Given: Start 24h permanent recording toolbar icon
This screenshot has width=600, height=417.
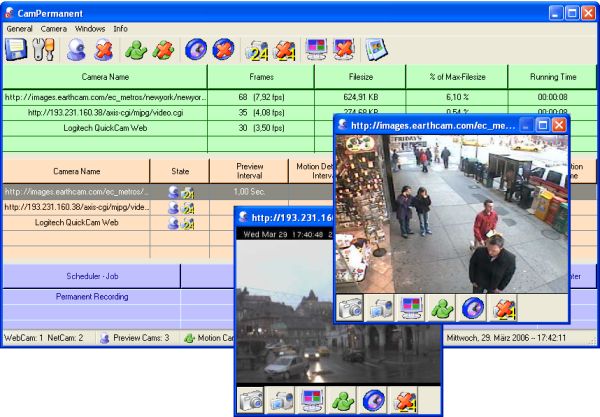Looking at the screenshot, I should (256, 50).
